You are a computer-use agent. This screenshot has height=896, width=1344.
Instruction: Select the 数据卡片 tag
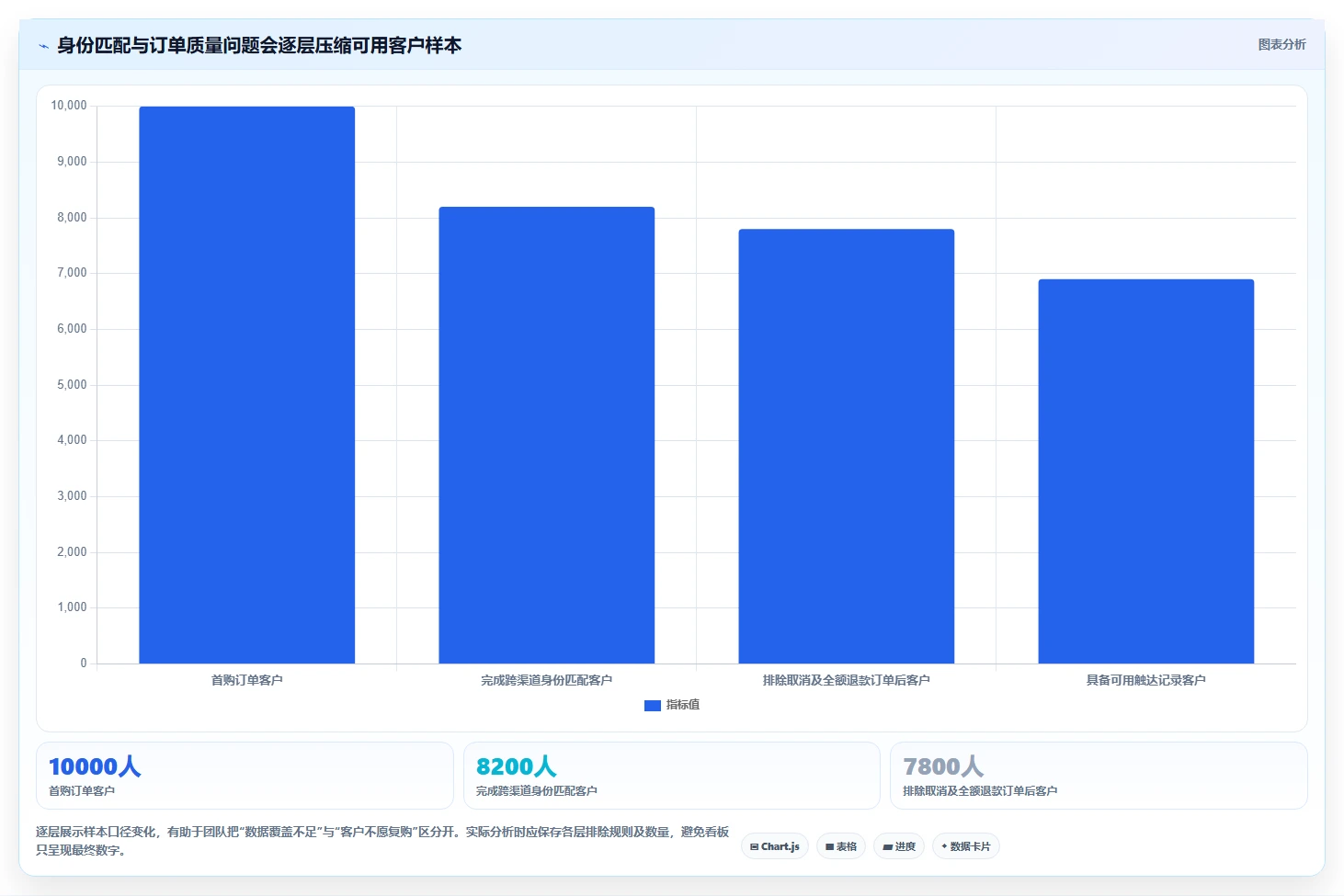point(966,846)
